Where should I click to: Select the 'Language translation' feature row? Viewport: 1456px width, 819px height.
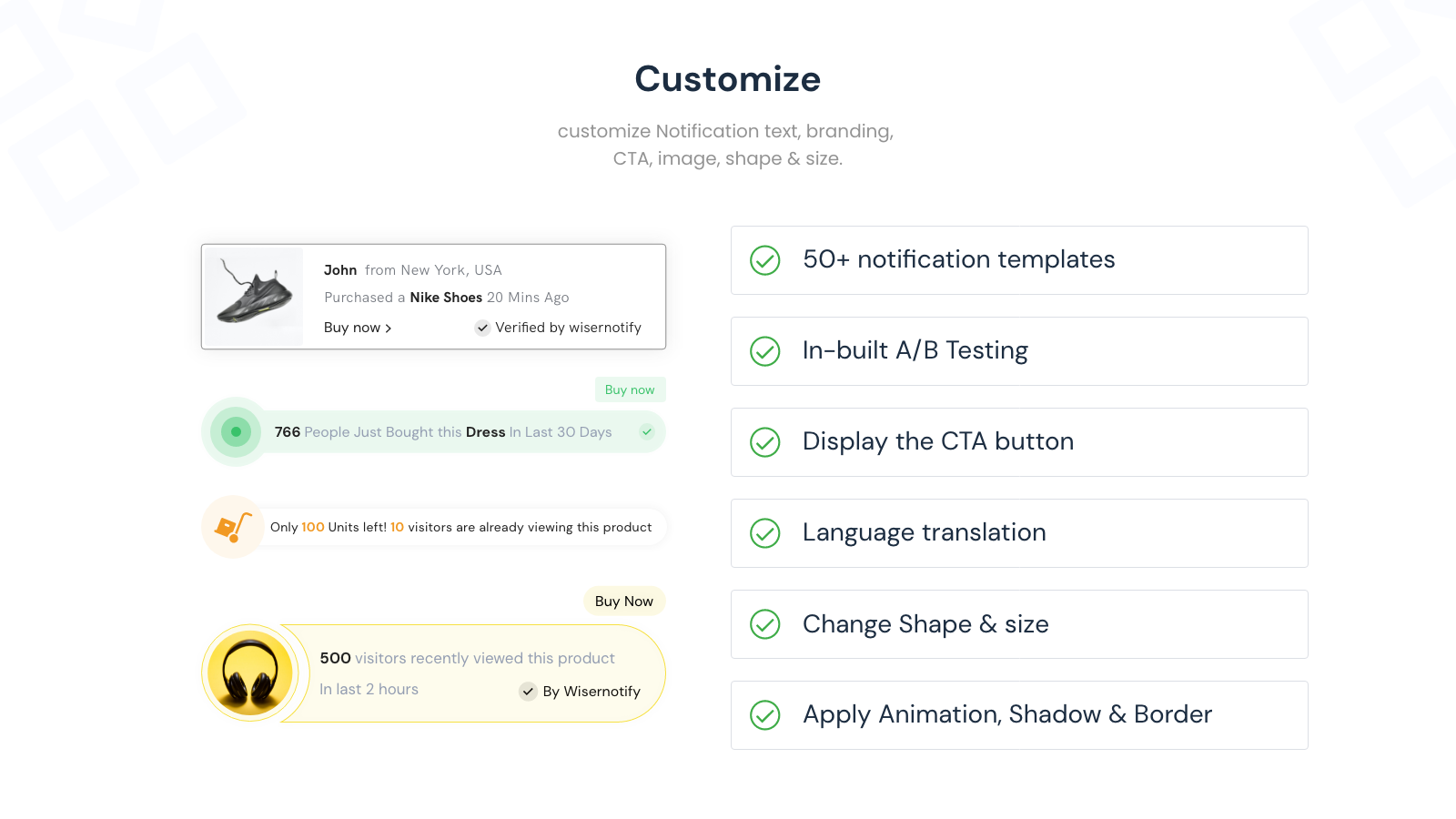pos(1019,533)
